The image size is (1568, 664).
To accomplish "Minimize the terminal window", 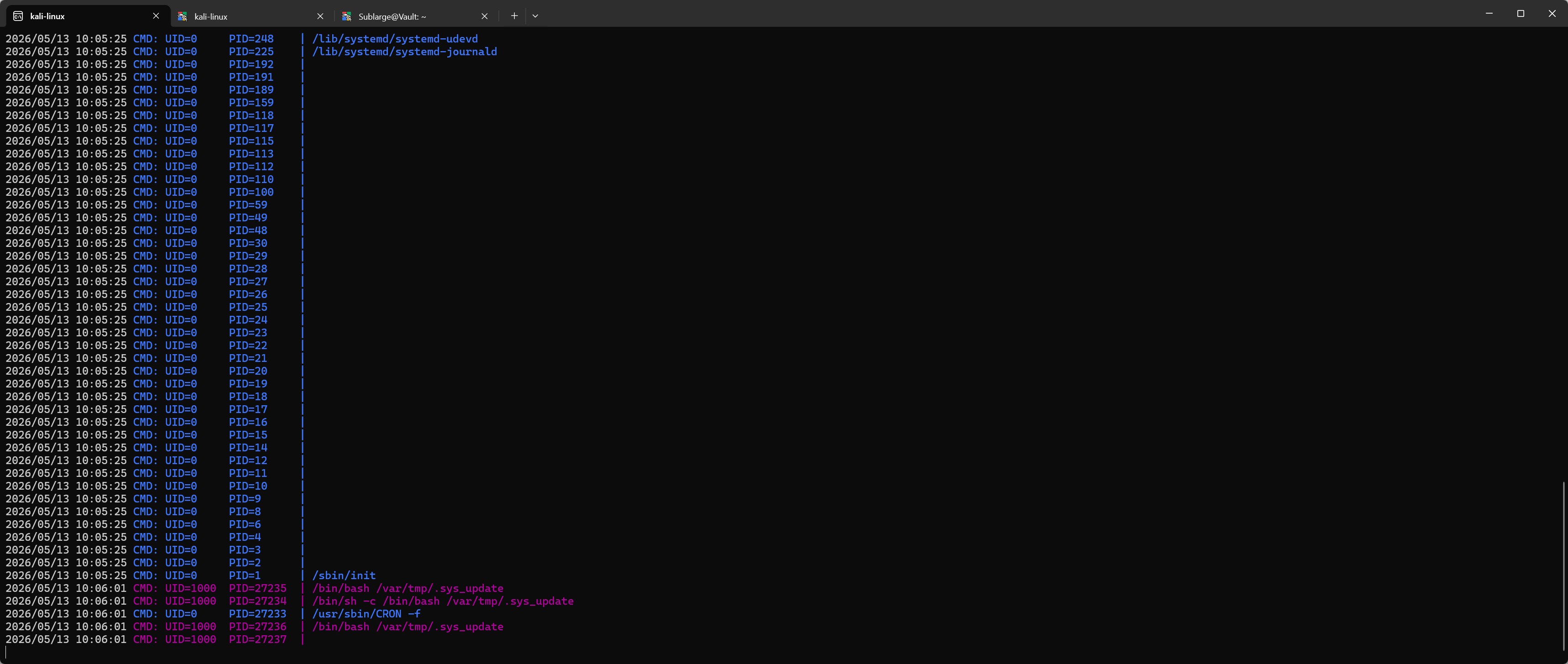I will tap(1490, 13).
